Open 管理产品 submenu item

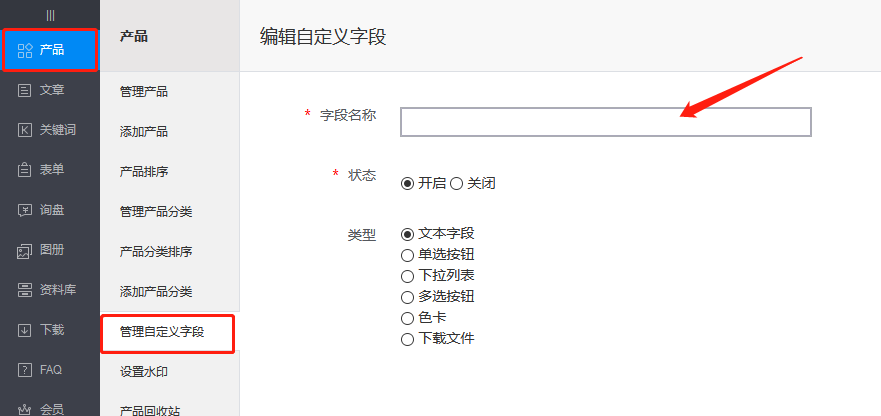pyautogui.click(x=144, y=92)
